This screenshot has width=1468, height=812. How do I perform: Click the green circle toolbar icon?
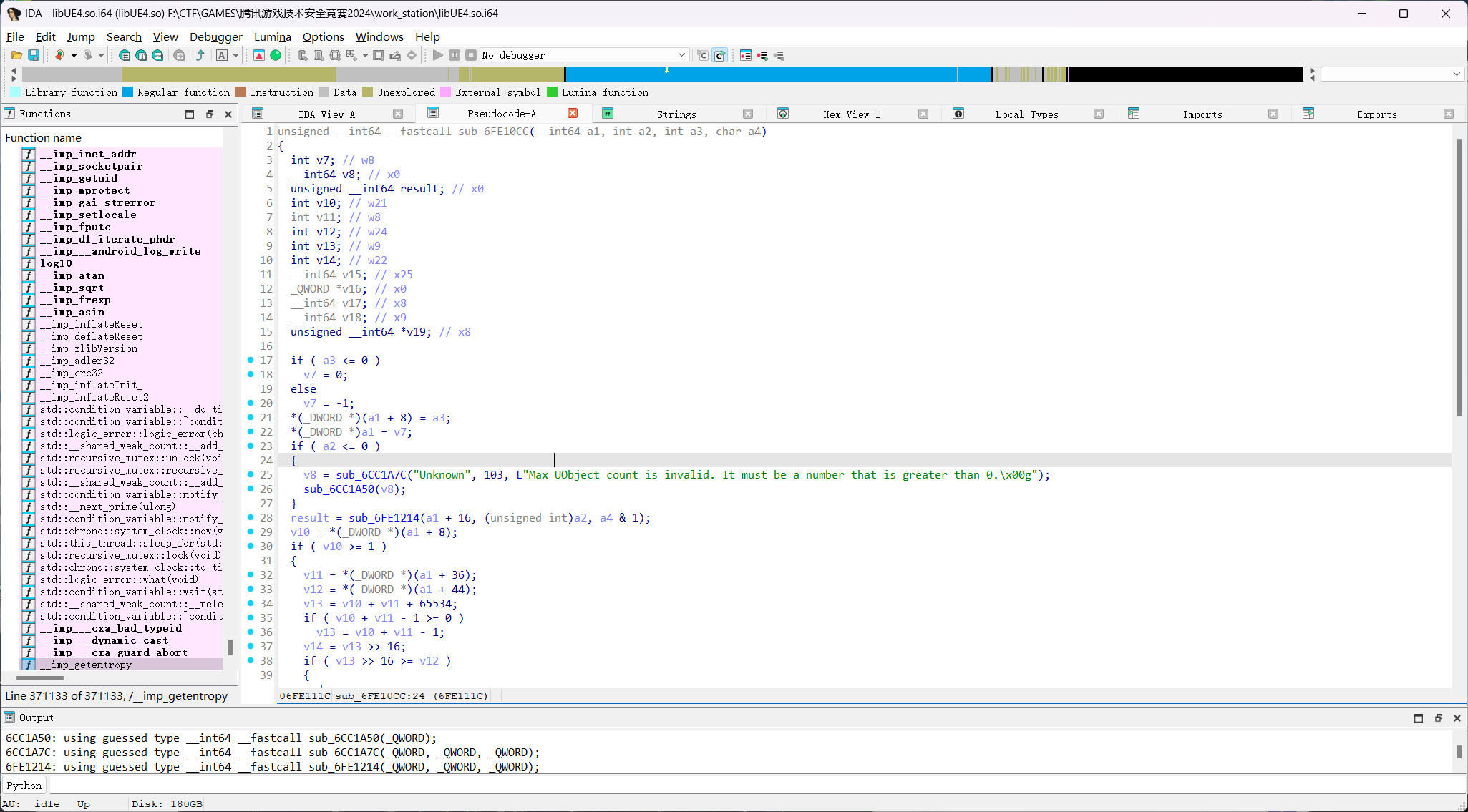[x=276, y=55]
